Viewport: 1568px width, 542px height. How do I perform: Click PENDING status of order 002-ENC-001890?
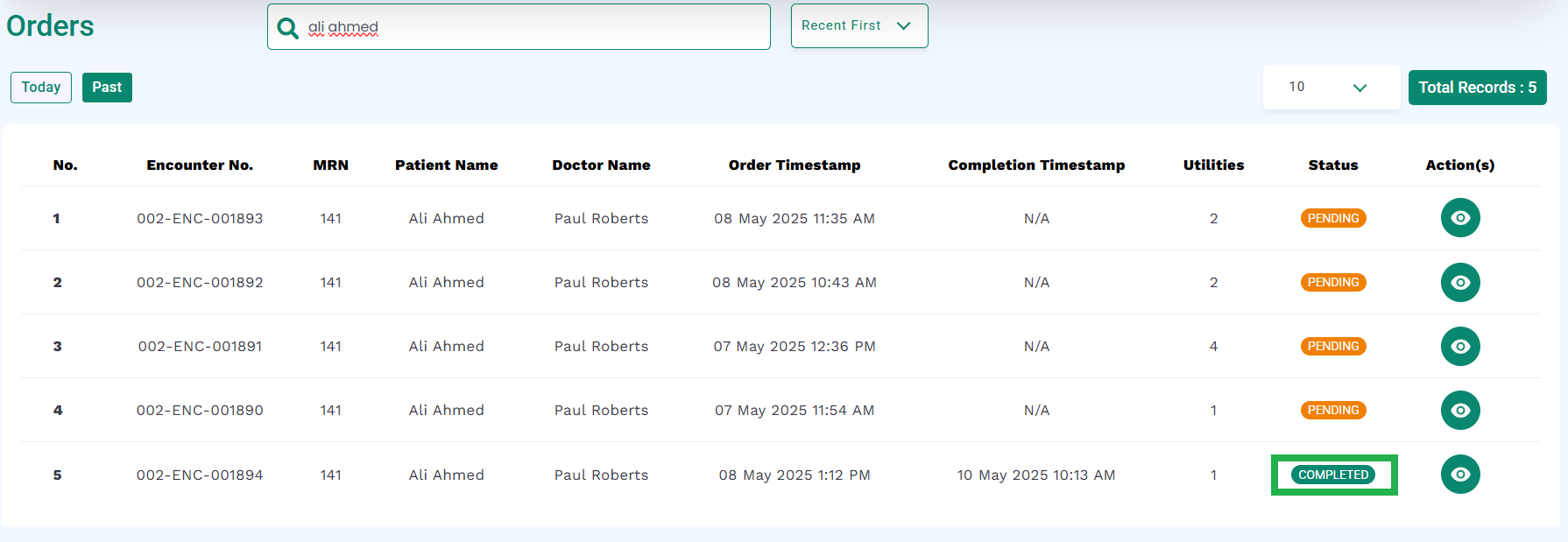tap(1333, 410)
